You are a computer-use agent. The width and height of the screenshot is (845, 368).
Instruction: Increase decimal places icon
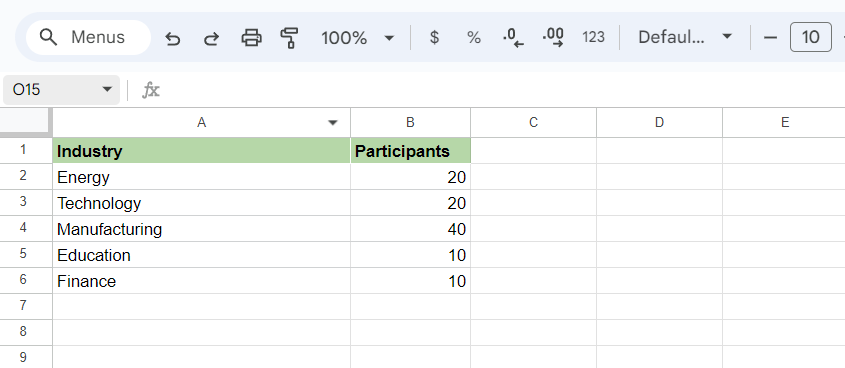click(x=553, y=38)
